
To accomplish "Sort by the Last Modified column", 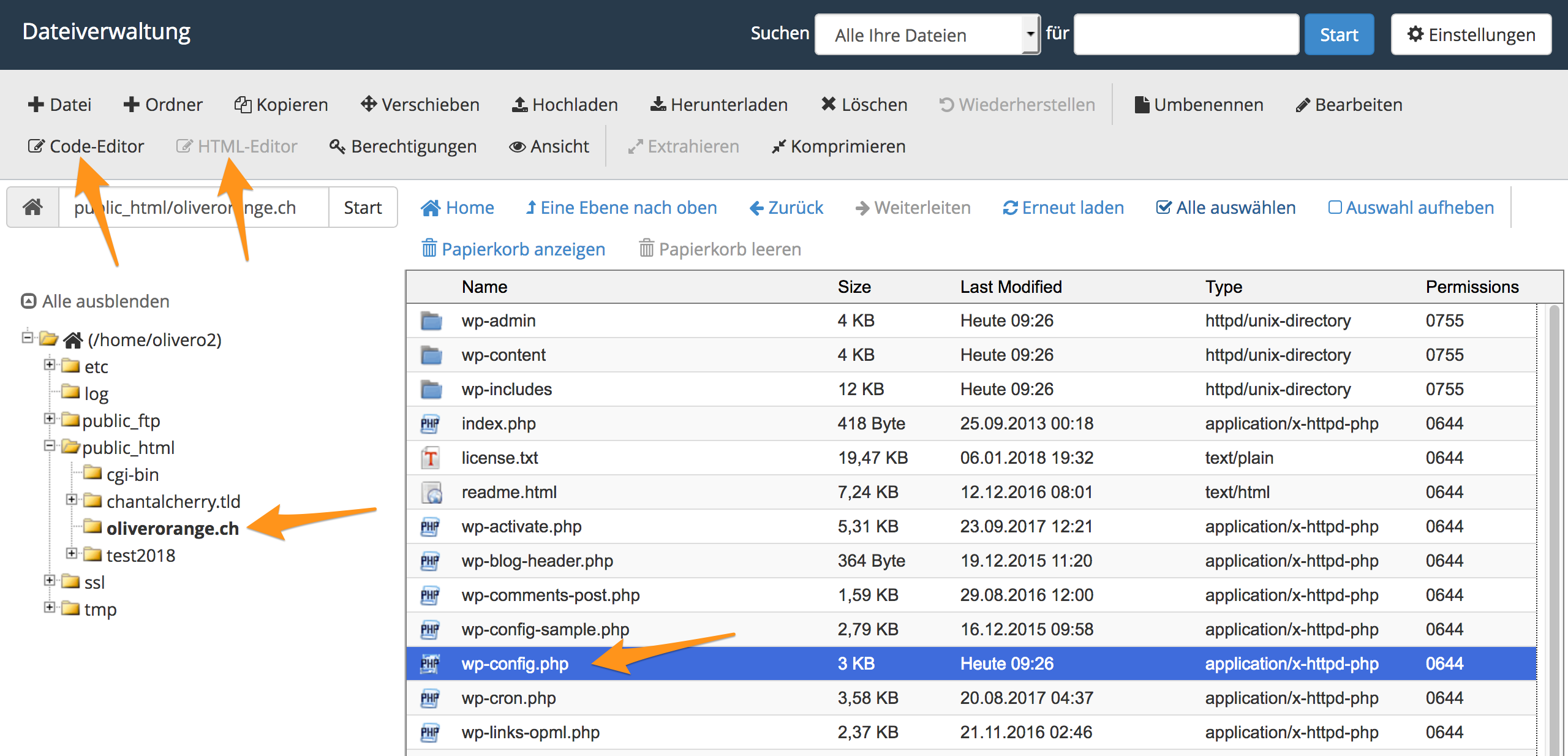I will pos(1011,287).
